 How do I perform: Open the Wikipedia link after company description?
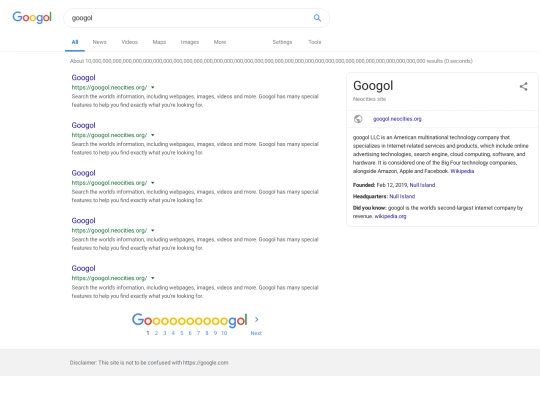click(462, 171)
